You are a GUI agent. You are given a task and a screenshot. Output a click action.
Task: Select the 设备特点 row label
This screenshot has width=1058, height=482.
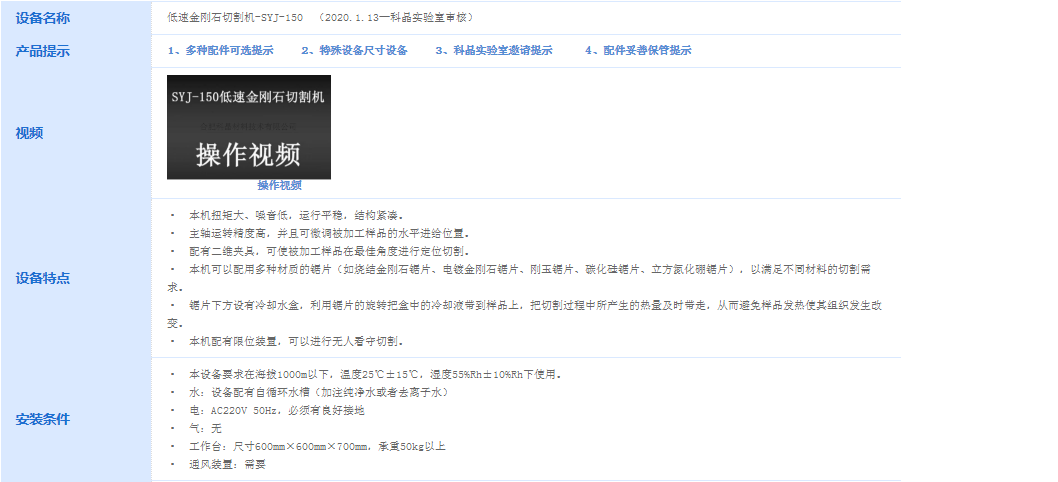point(43,278)
